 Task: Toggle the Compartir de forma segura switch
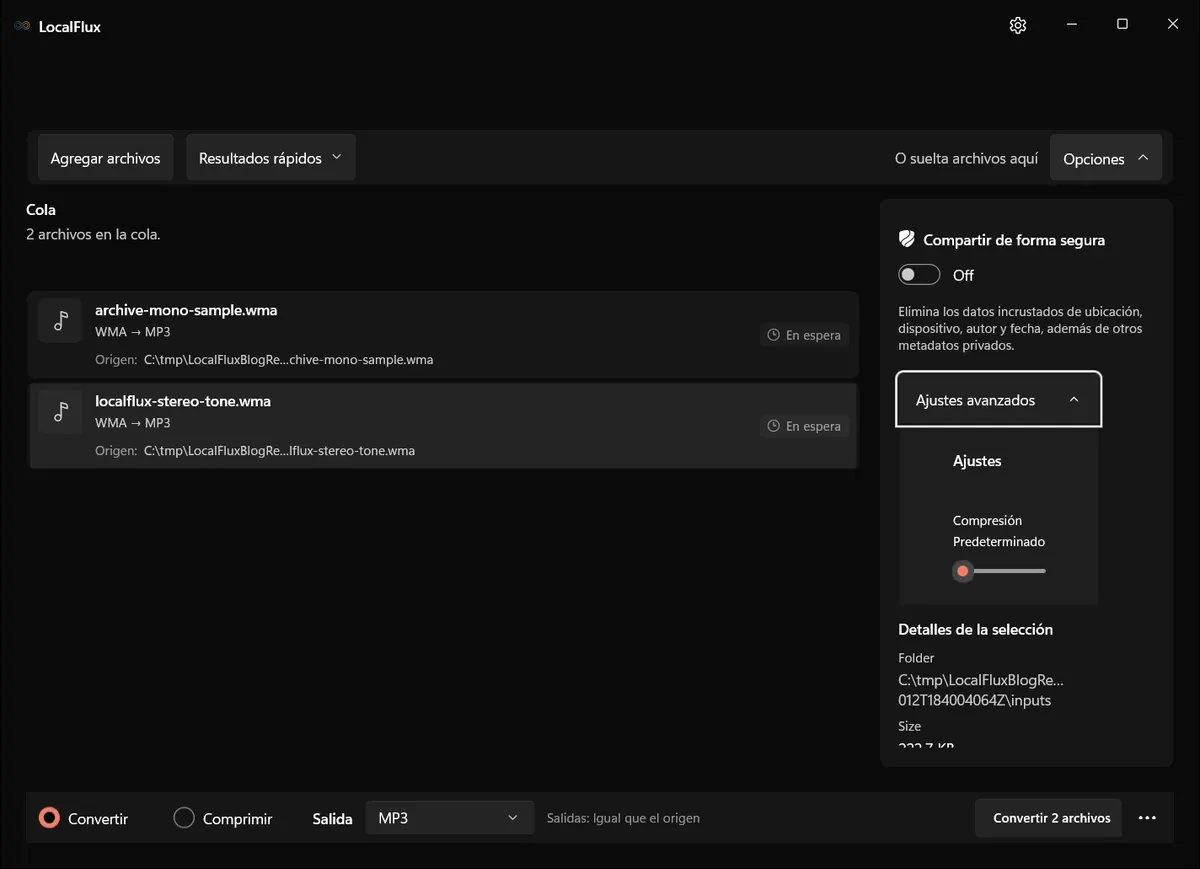point(919,275)
